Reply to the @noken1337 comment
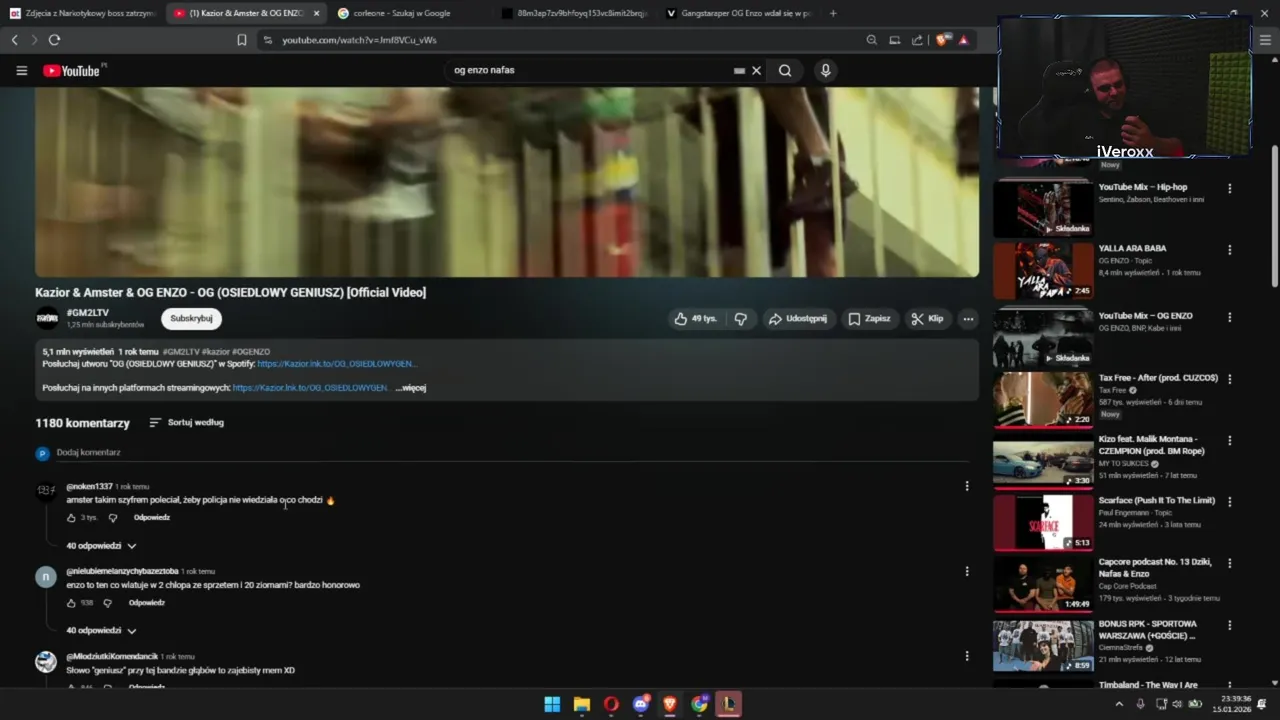The width and height of the screenshot is (1280, 720). (x=152, y=518)
